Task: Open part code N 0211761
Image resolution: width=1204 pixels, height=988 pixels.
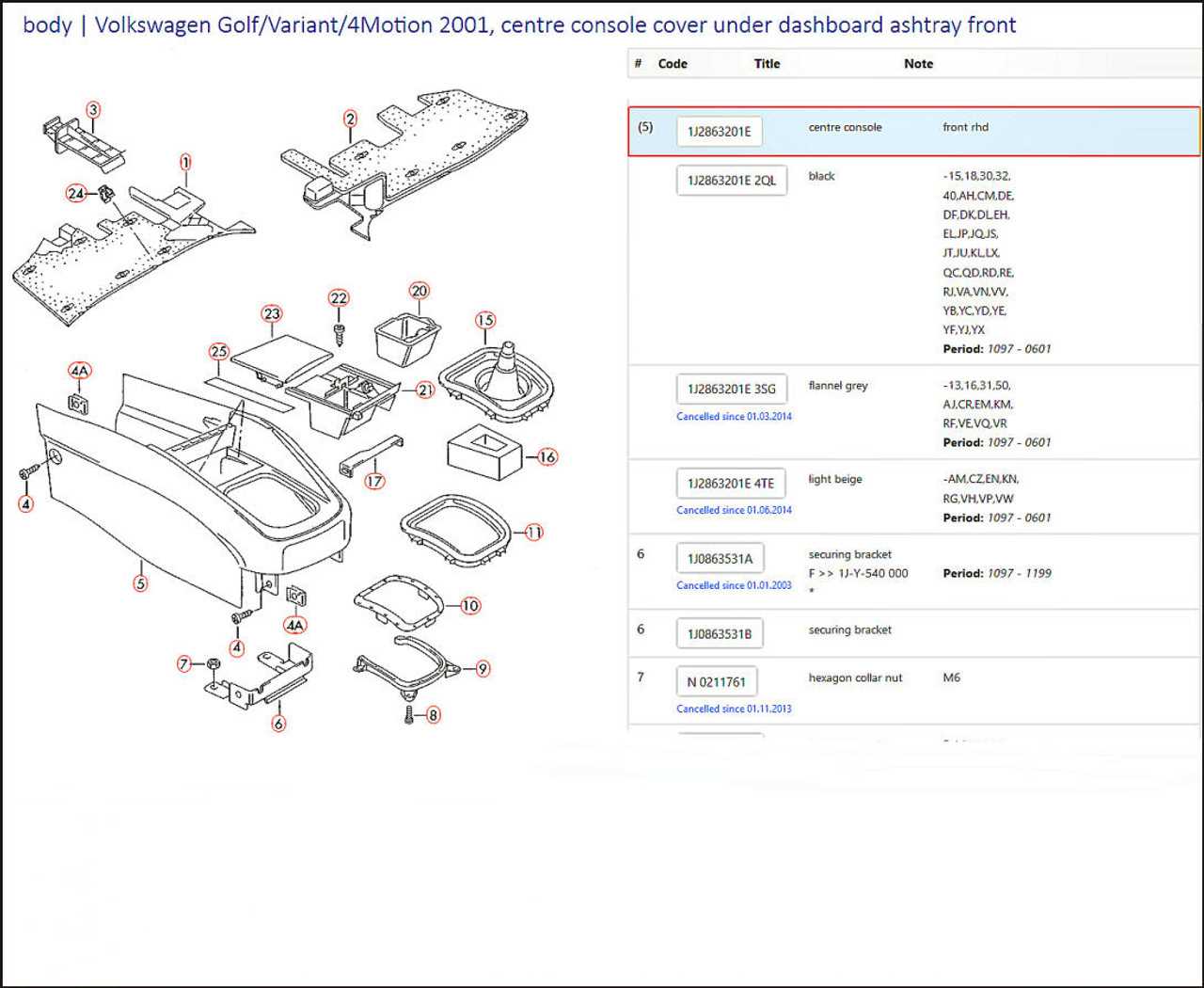Action: [717, 682]
